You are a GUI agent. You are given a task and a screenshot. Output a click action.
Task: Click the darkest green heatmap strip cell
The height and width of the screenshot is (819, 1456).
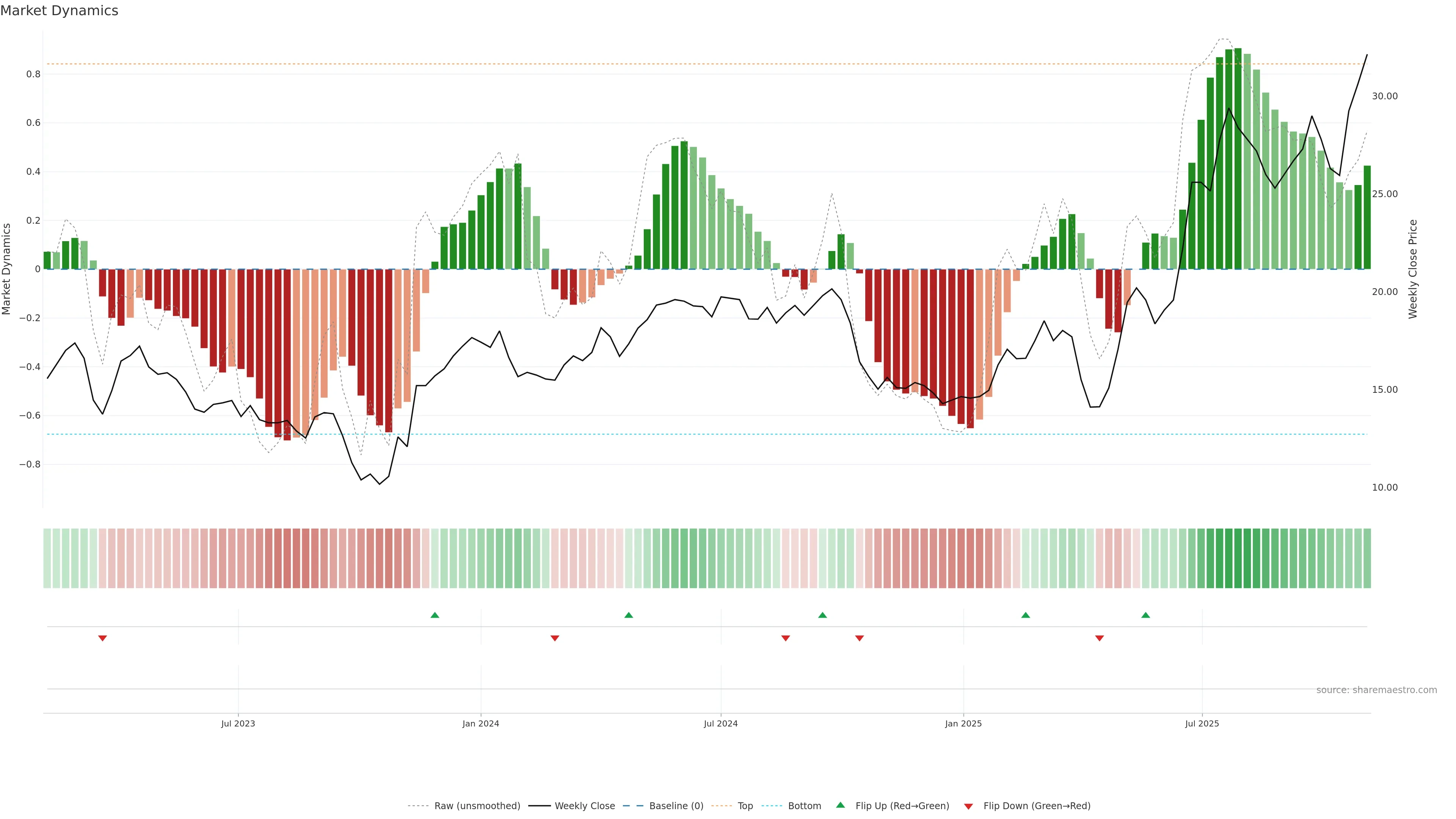(x=1238, y=559)
